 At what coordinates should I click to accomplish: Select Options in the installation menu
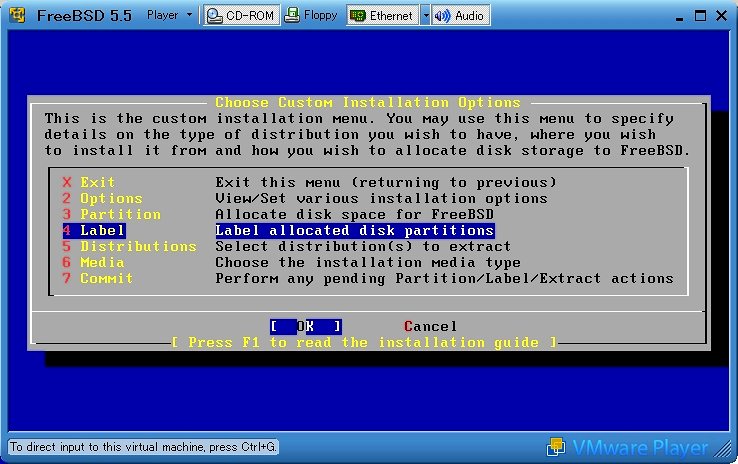[111, 198]
